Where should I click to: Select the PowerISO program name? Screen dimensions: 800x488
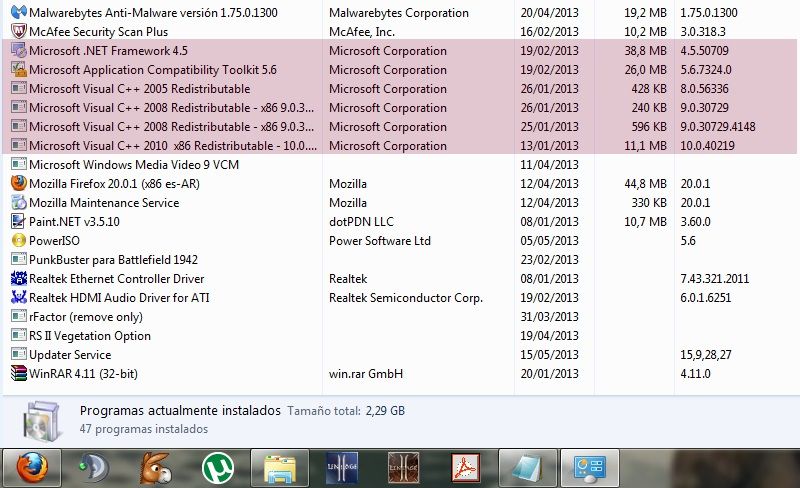point(54,240)
